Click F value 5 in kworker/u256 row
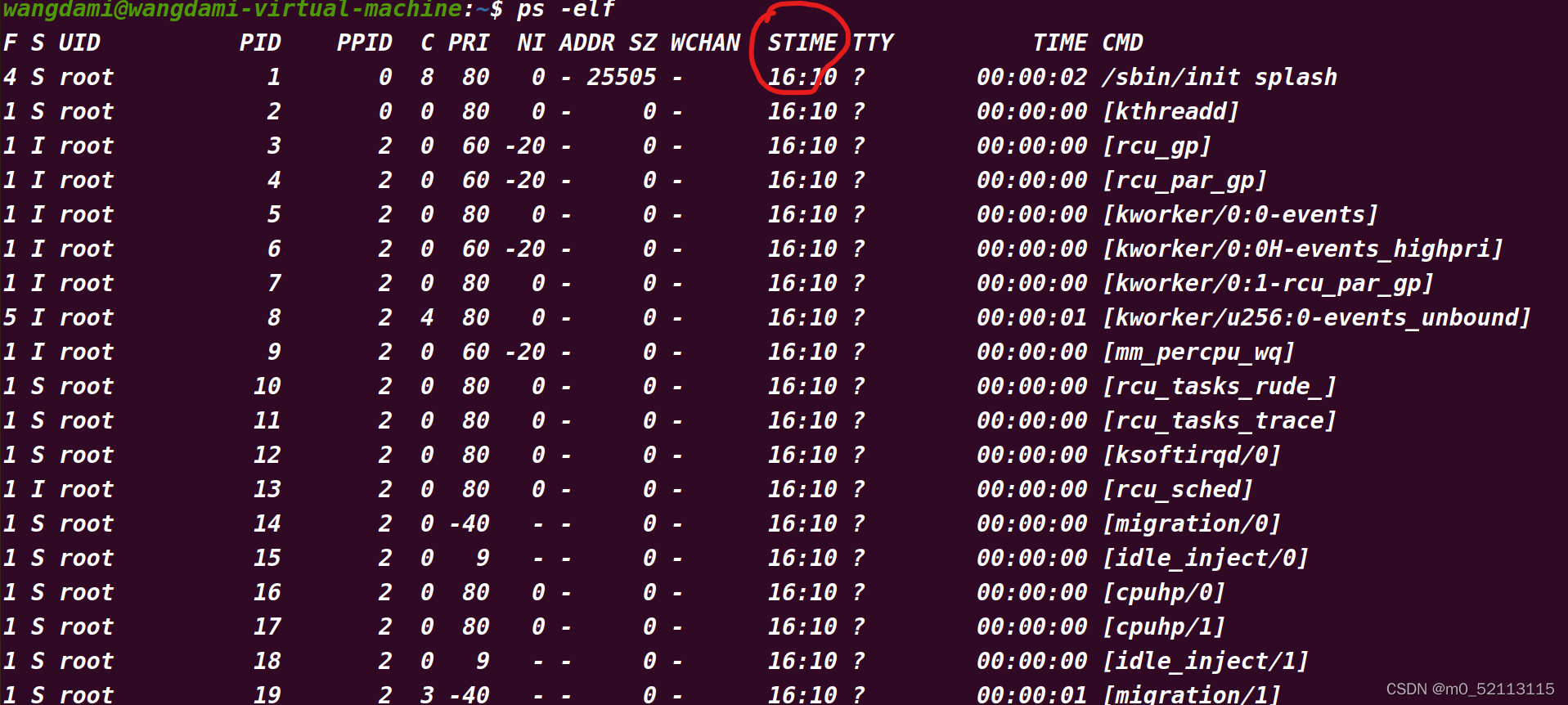Image resolution: width=1568 pixels, height=705 pixels. coord(10,317)
